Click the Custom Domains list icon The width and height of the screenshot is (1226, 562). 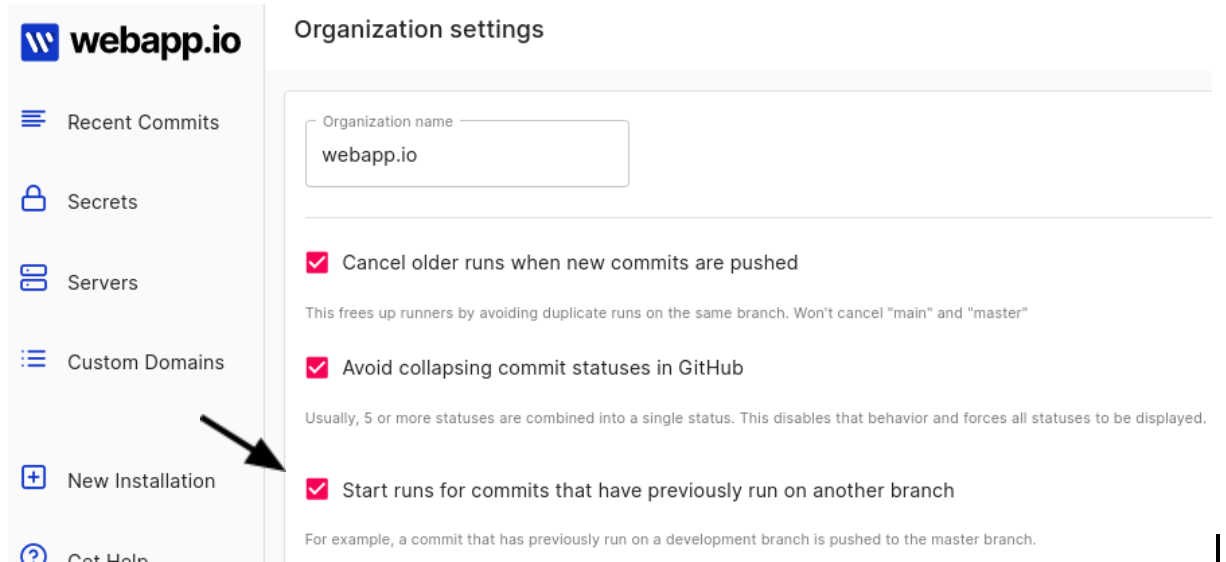pos(34,359)
